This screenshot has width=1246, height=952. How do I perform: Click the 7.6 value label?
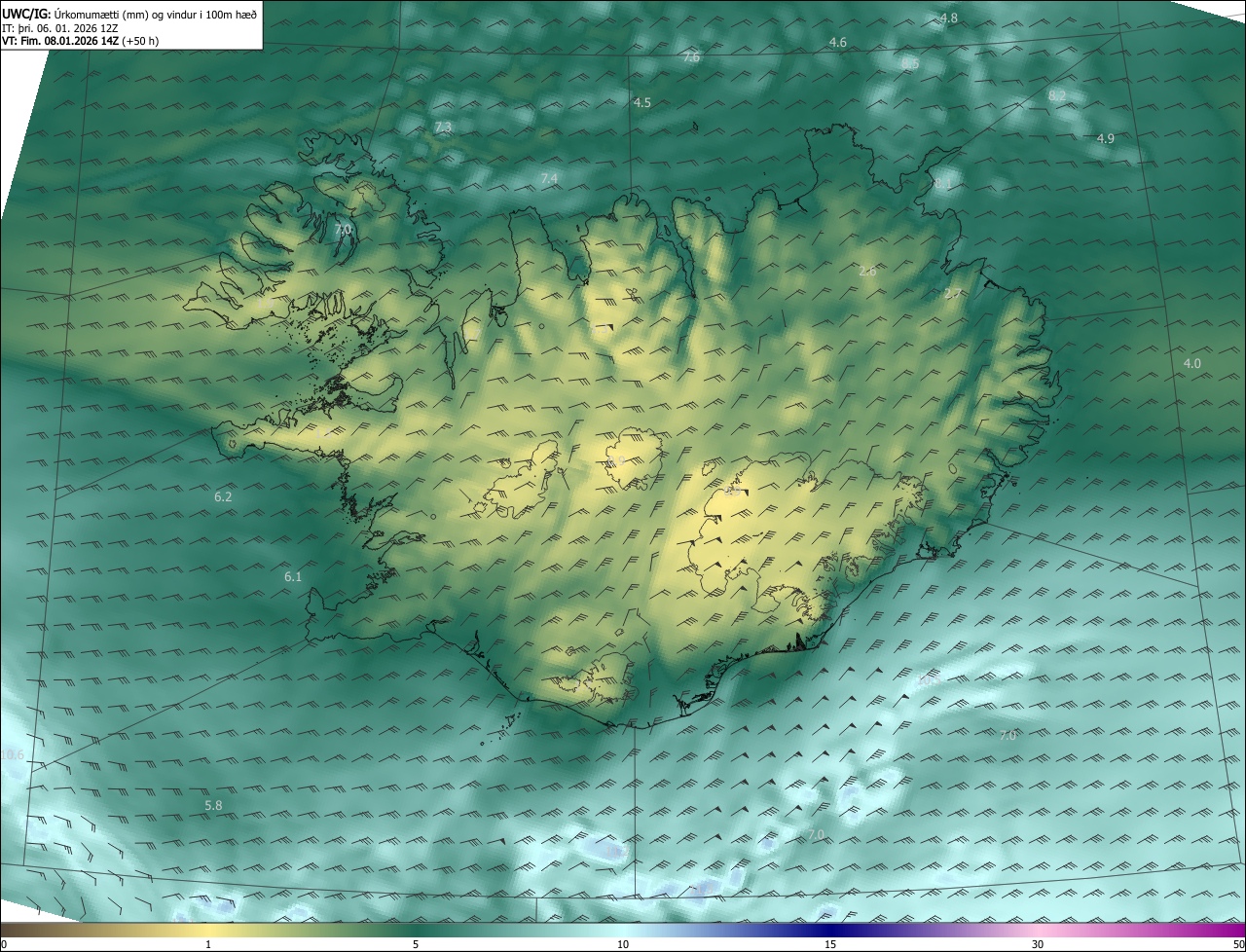[691, 58]
